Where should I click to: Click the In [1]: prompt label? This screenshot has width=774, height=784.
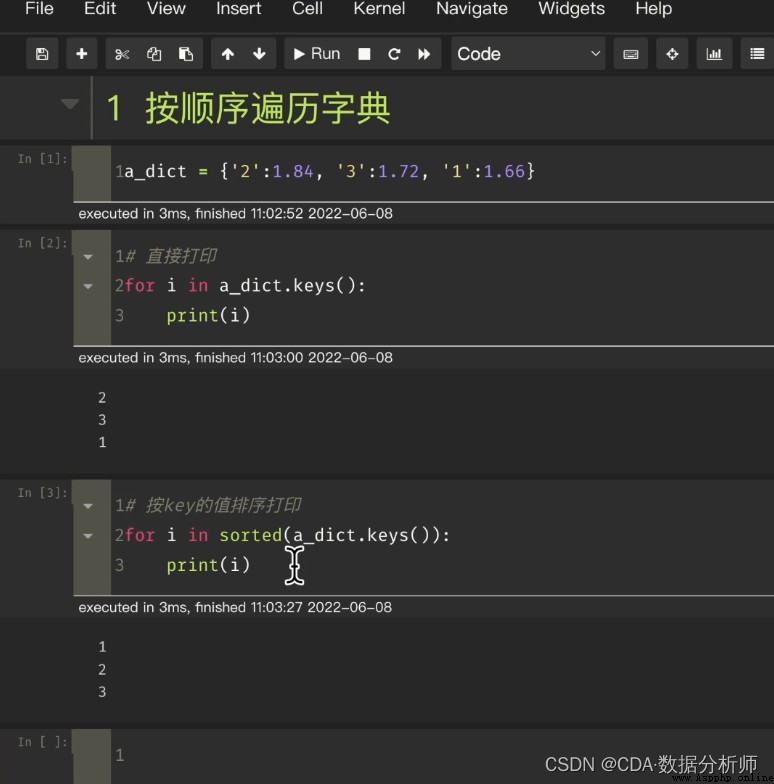[x=42, y=159]
